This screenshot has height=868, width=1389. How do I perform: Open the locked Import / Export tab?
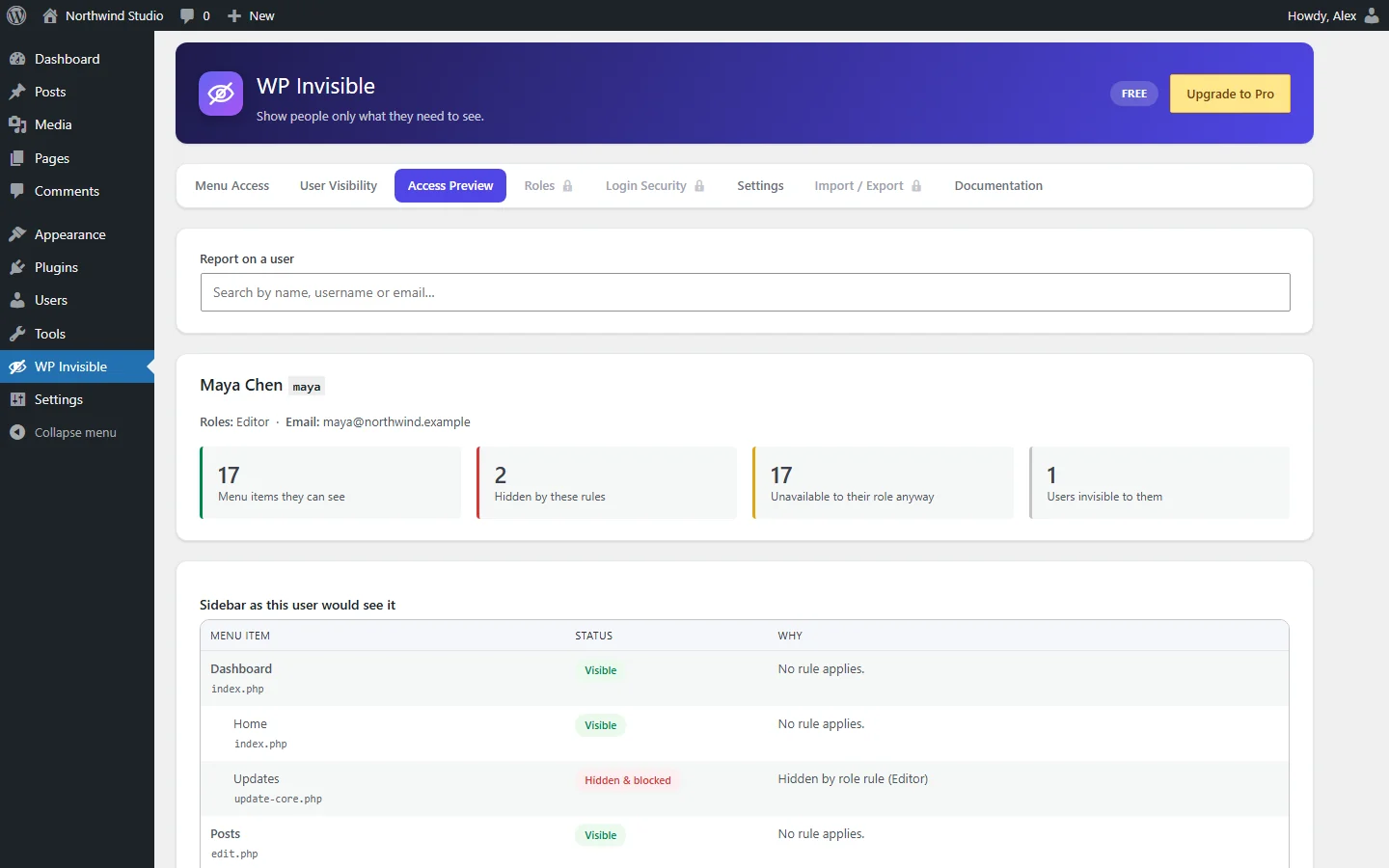868,186
